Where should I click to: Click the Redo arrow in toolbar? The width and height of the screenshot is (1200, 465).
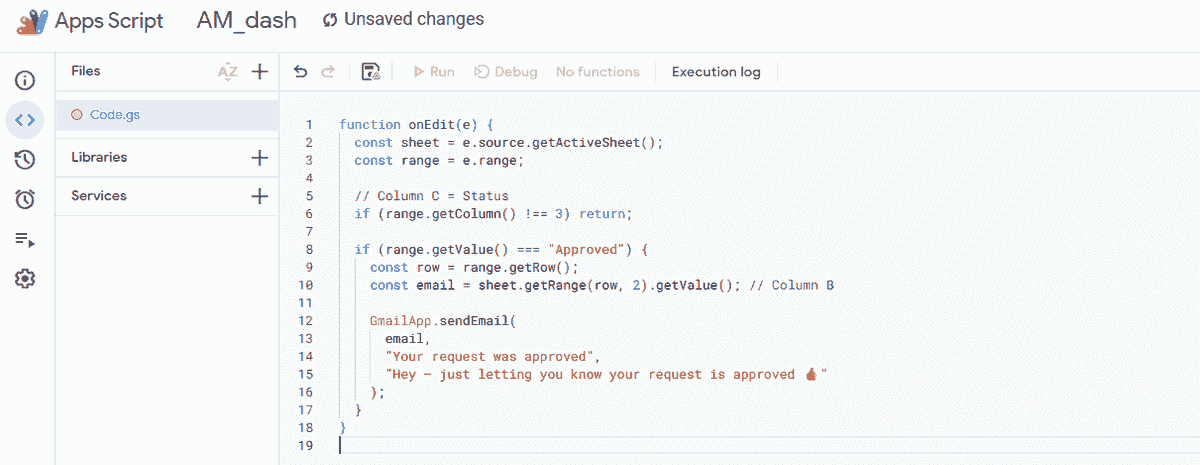pos(327,72)
